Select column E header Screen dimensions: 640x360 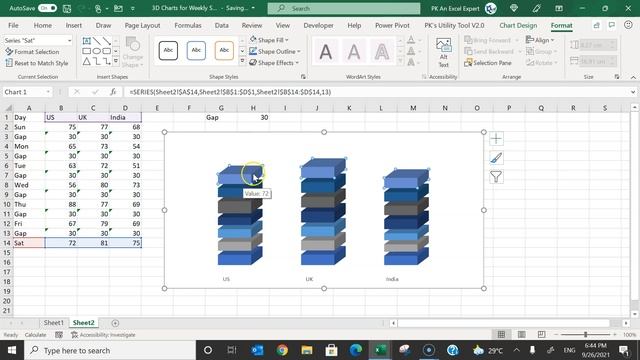(x=157, y=108)
